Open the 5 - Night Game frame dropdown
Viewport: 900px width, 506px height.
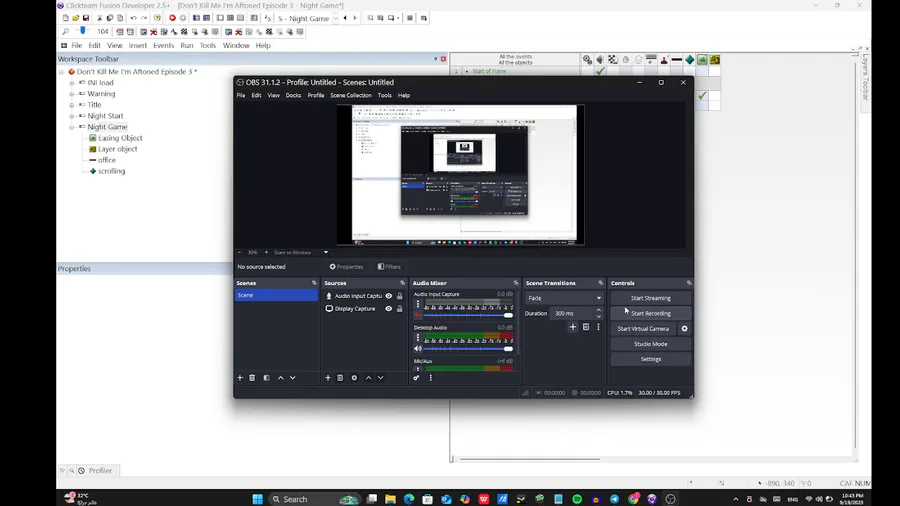tap(336, 18)
